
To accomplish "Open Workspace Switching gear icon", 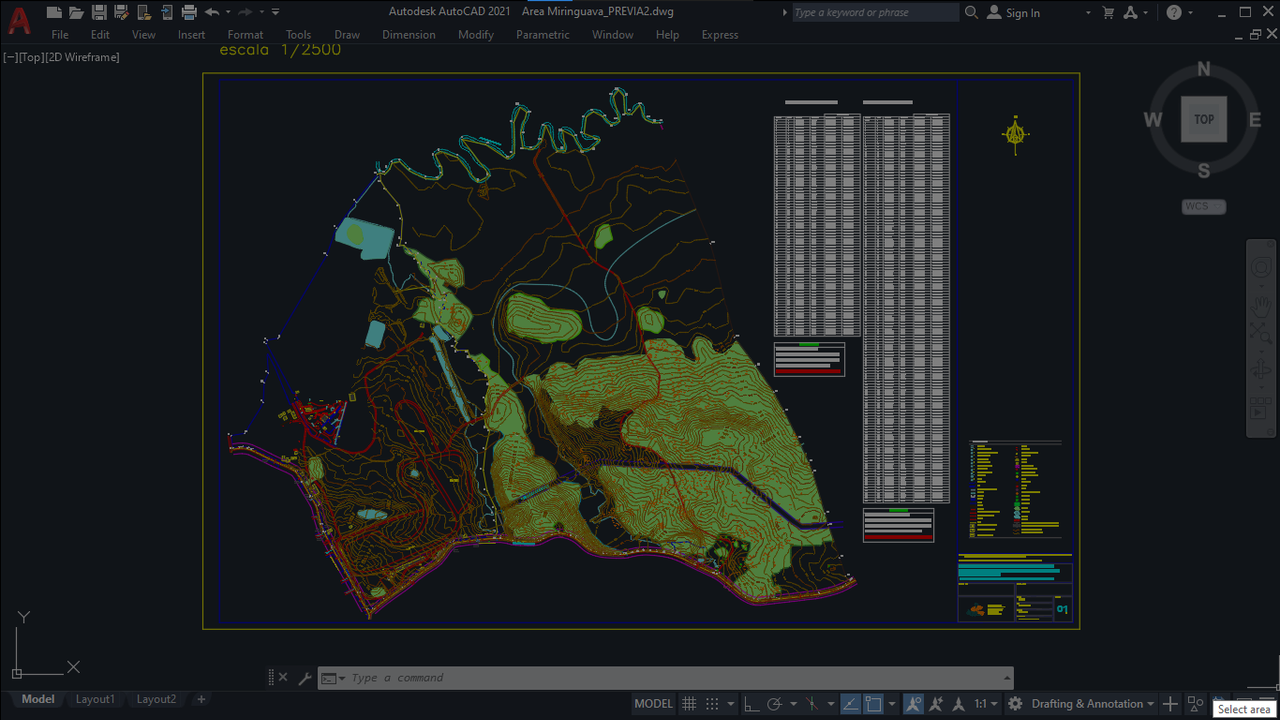I will 1016,704.
